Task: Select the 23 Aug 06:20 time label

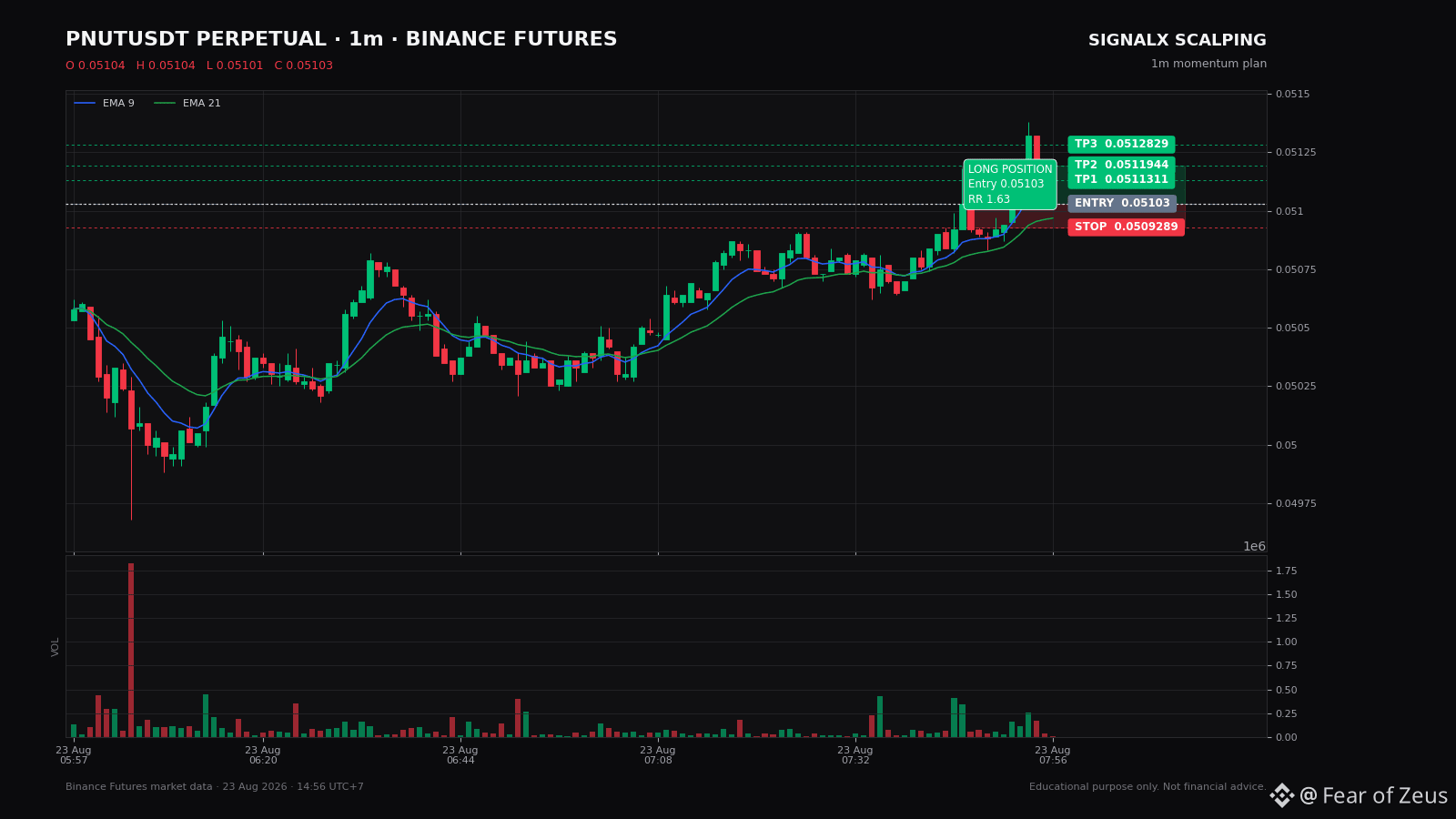Action: tap(263, 755)
